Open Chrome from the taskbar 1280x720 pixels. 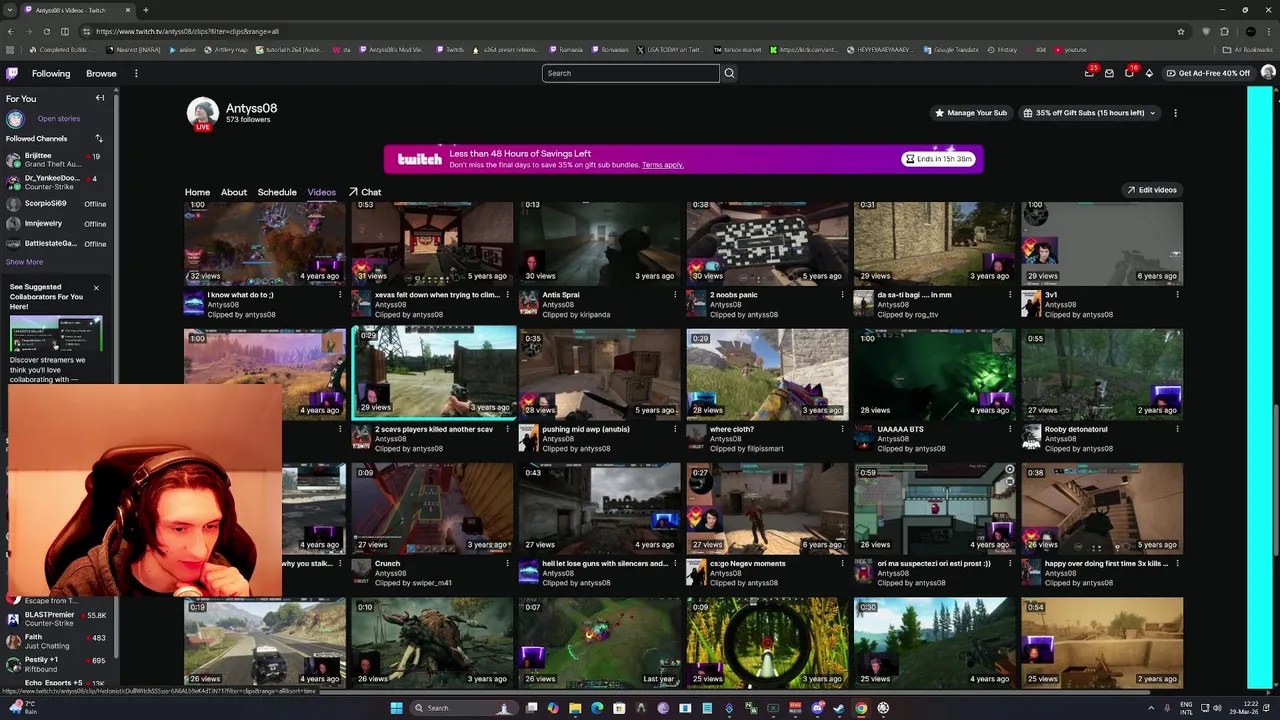(x=861, y=708)
